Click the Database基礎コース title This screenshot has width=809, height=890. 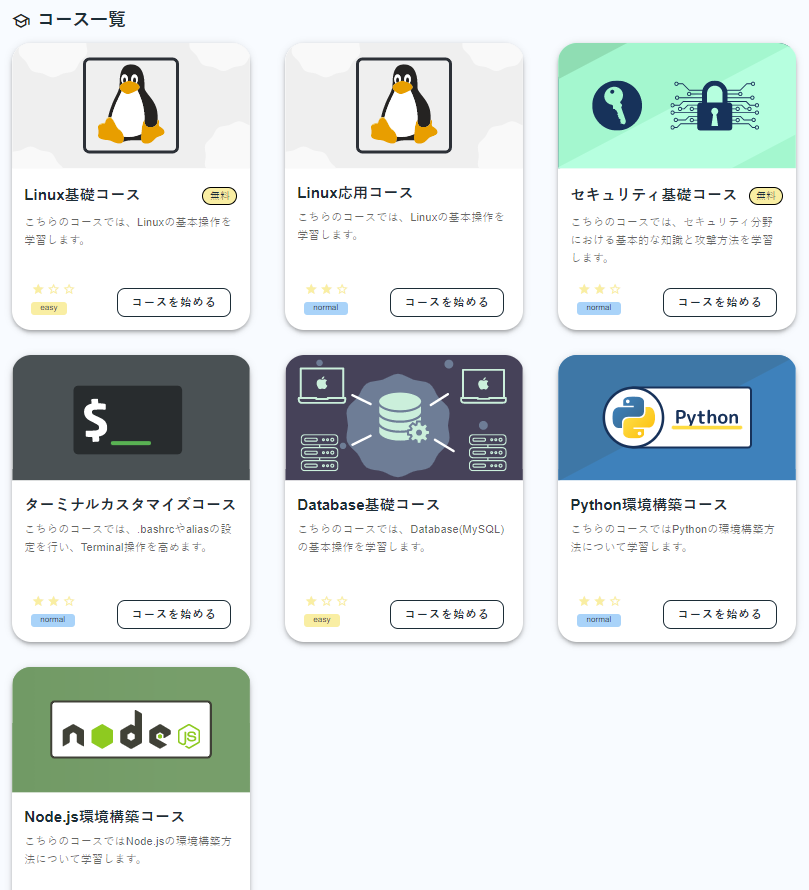coord(369,505)
